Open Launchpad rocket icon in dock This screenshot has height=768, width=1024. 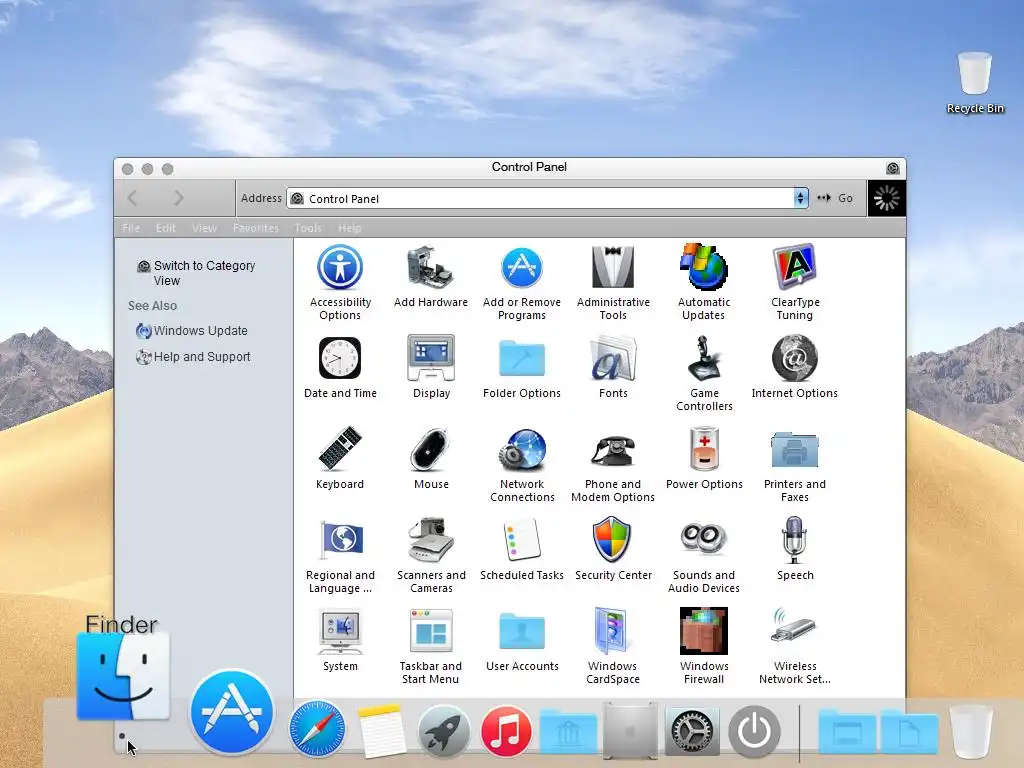pos(443,731)
